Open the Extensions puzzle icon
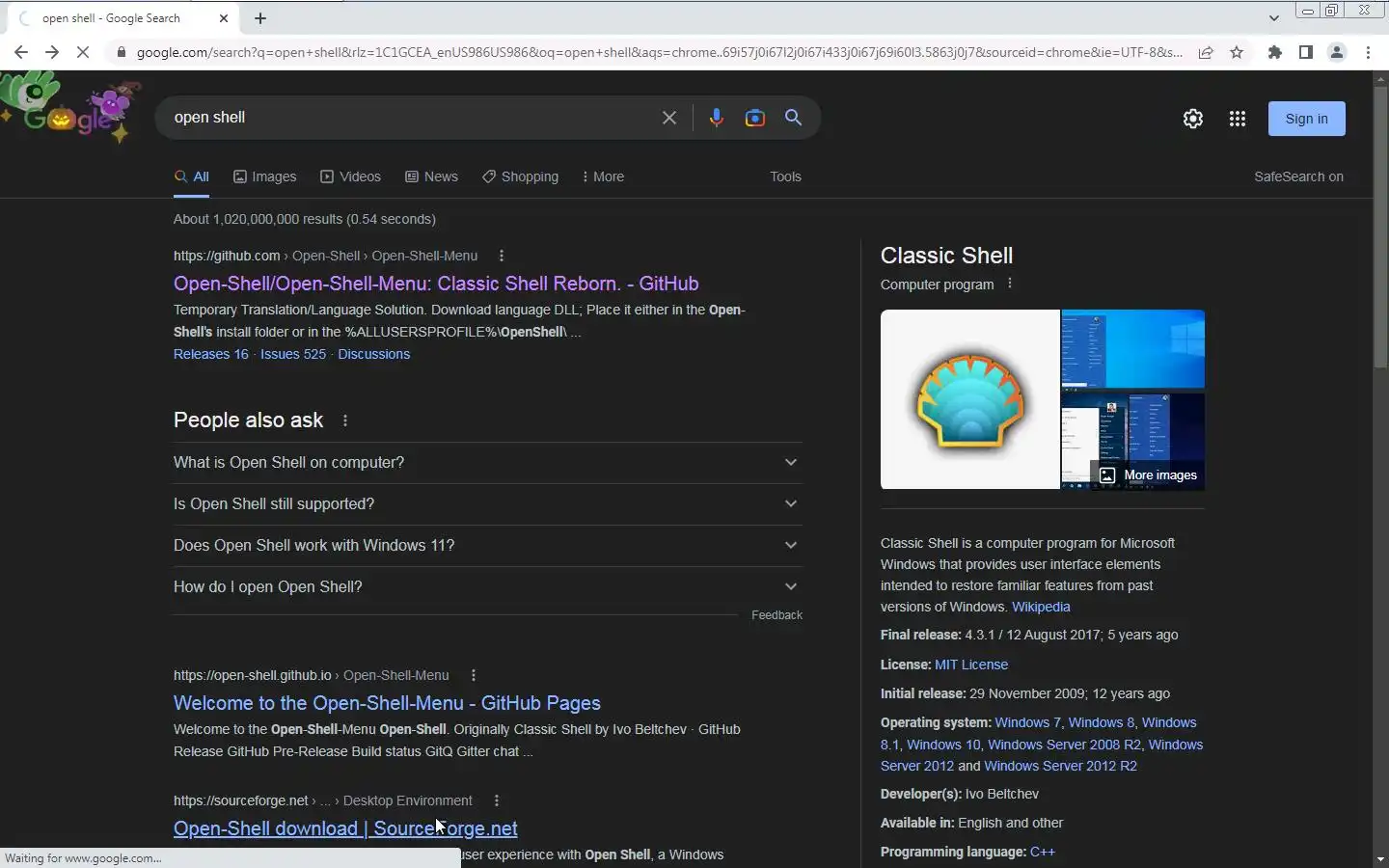Image resolution: width=1389 pixels, height=868 pixels. click(x=1275, y=52)
